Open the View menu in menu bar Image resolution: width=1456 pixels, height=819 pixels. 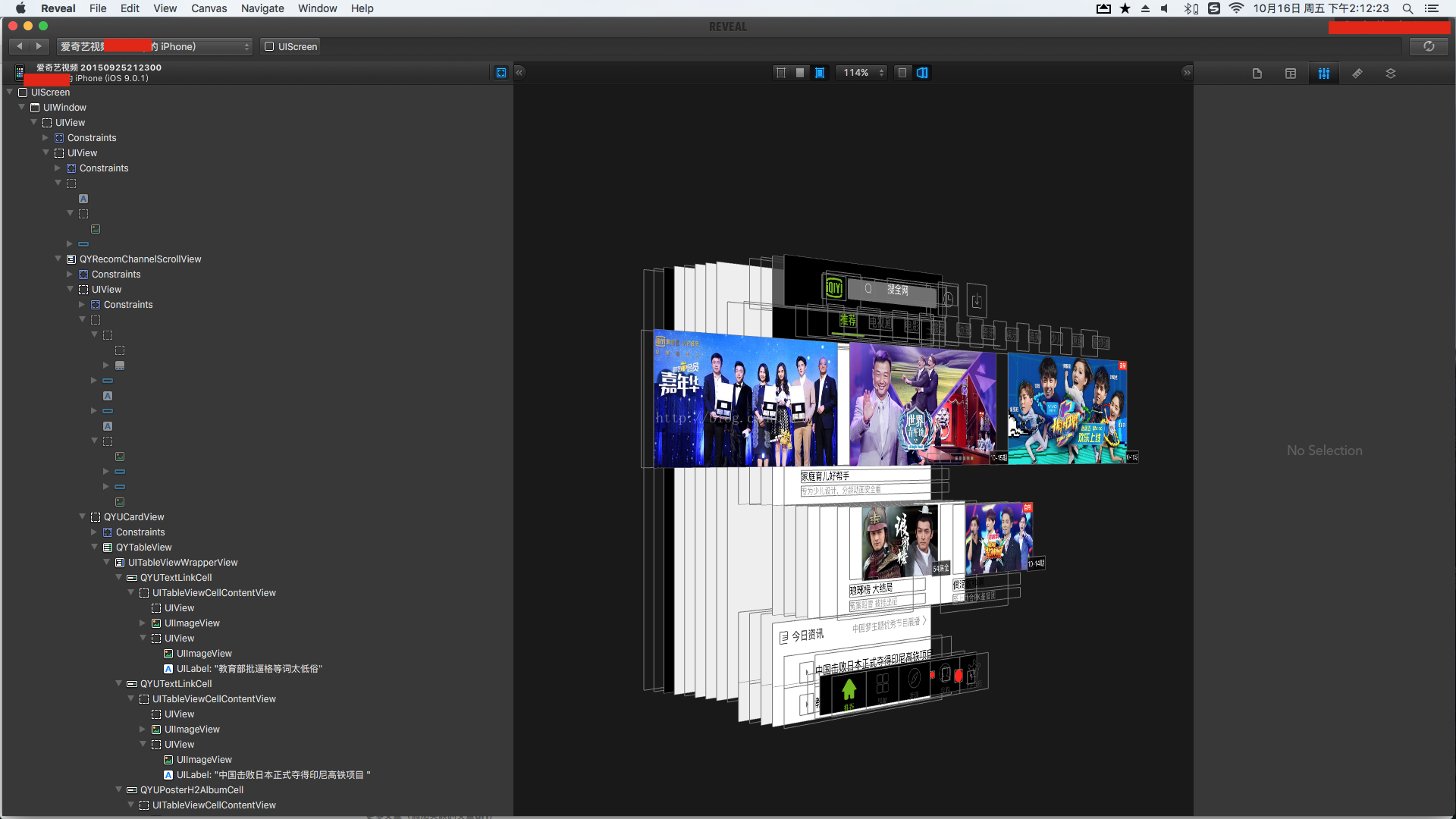point(162,8)
